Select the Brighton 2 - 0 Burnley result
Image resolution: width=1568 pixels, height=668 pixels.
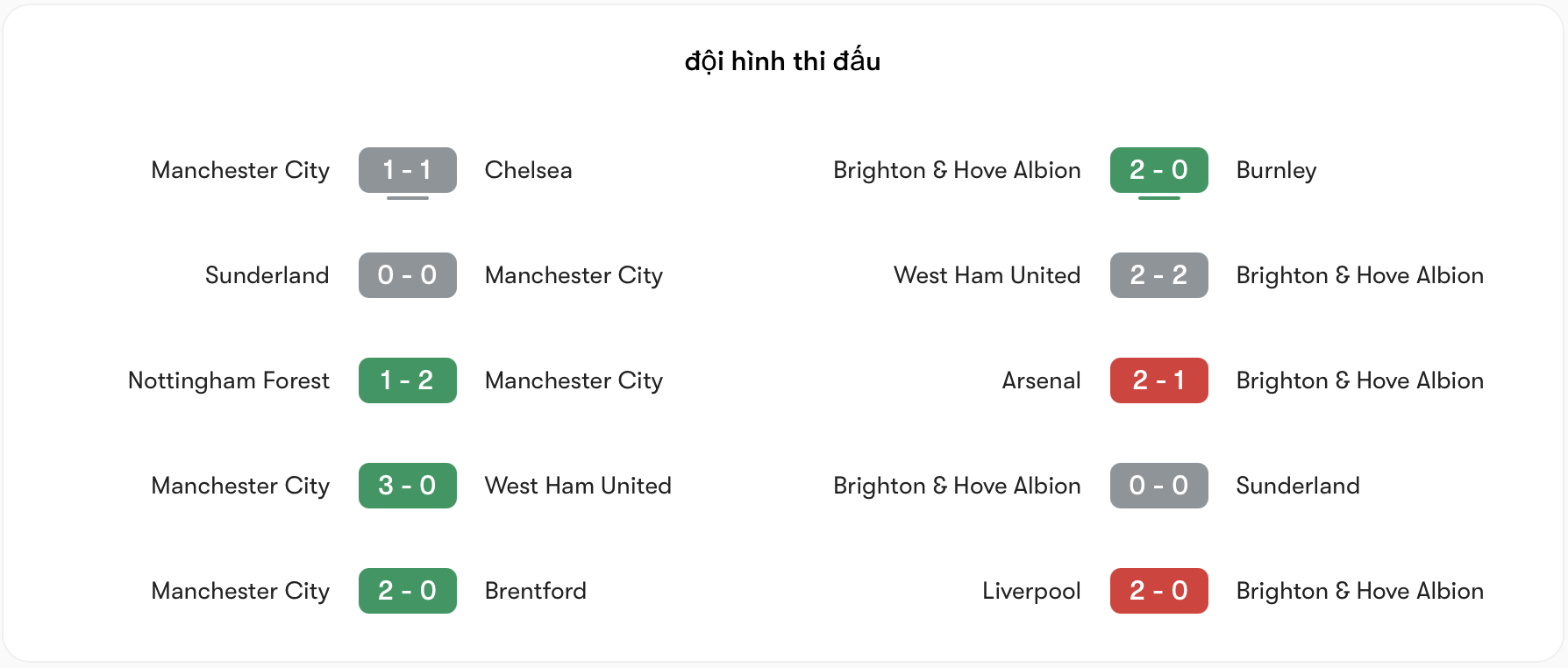1158,170
